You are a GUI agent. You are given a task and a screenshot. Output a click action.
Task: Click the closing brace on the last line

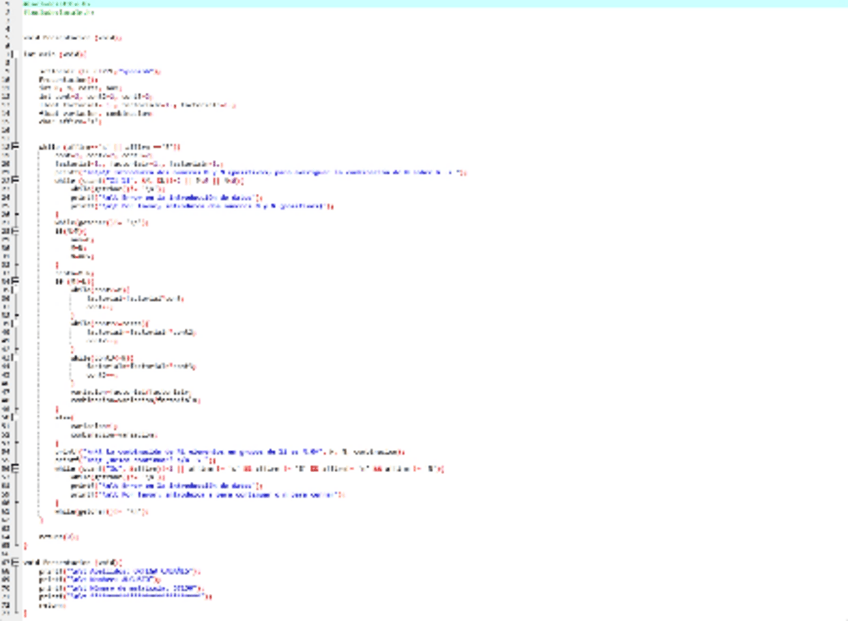click(26, 613)
